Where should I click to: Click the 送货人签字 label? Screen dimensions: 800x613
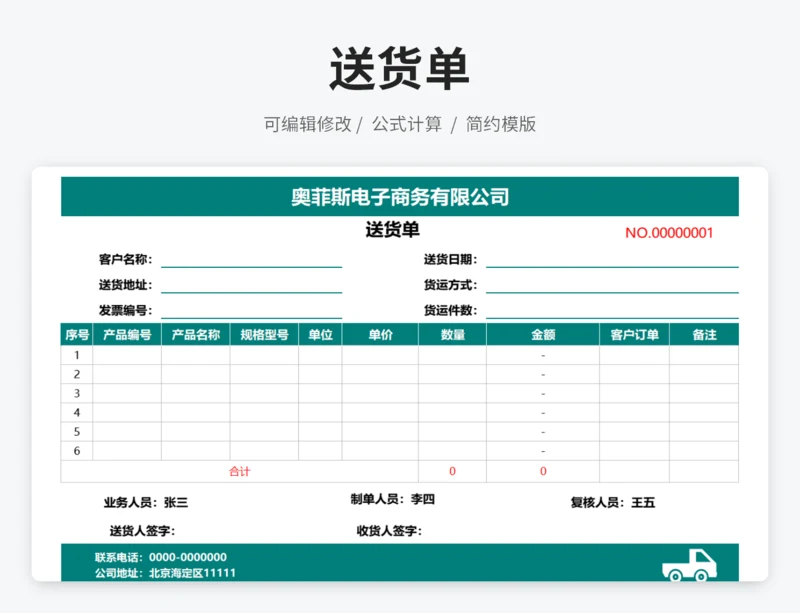(142, 531)
